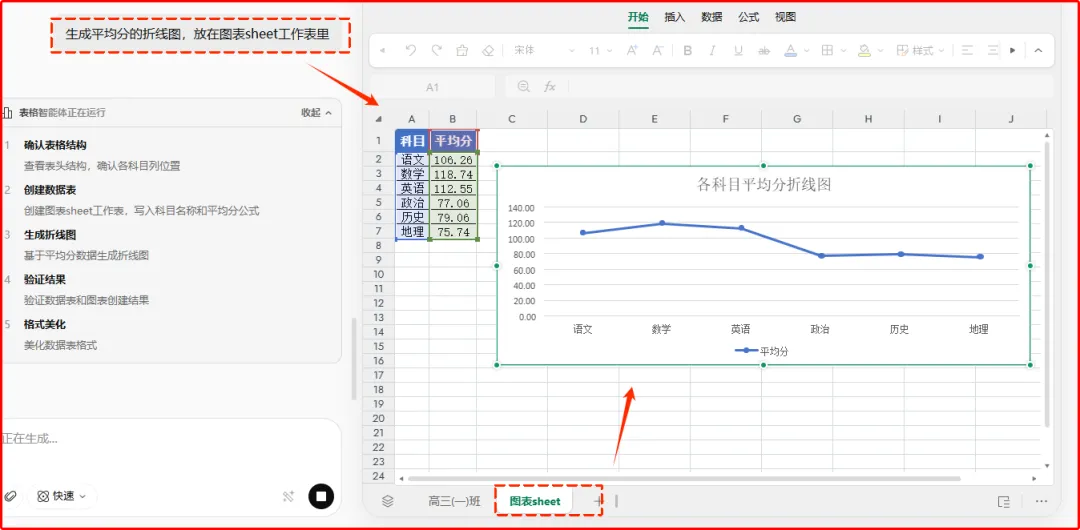
Task: Open the 宋体 font family dropdown
Action: tap(543, 50)
